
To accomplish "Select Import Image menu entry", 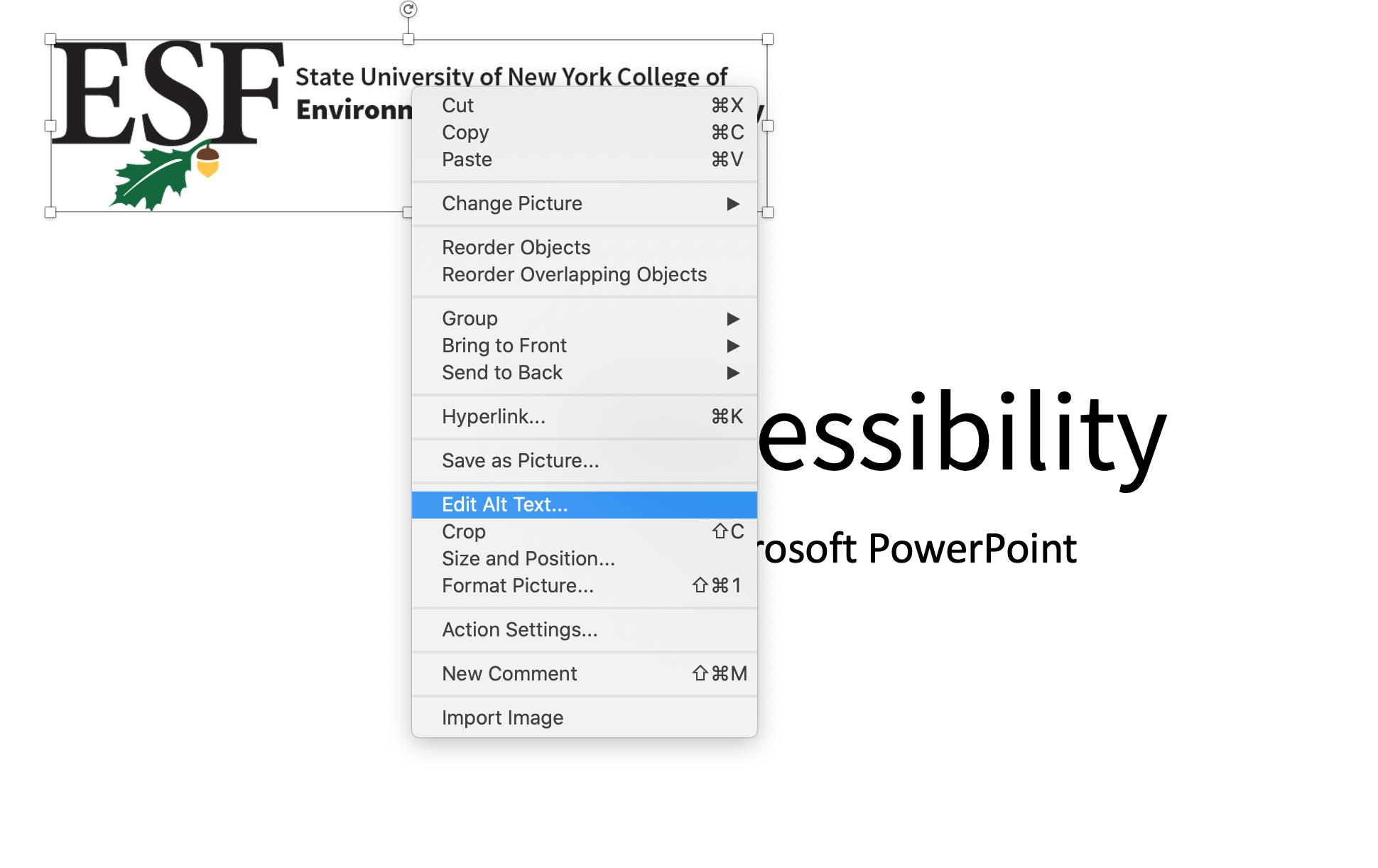I will click(584, 717).
